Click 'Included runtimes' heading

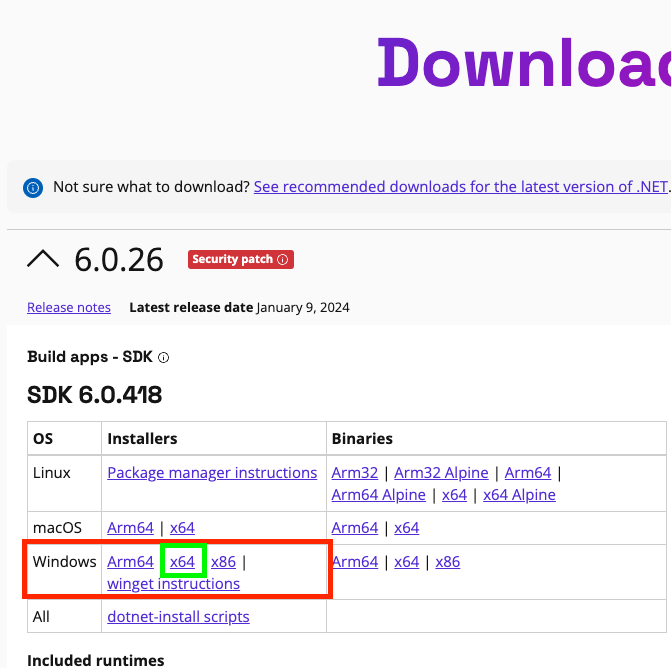96,660
